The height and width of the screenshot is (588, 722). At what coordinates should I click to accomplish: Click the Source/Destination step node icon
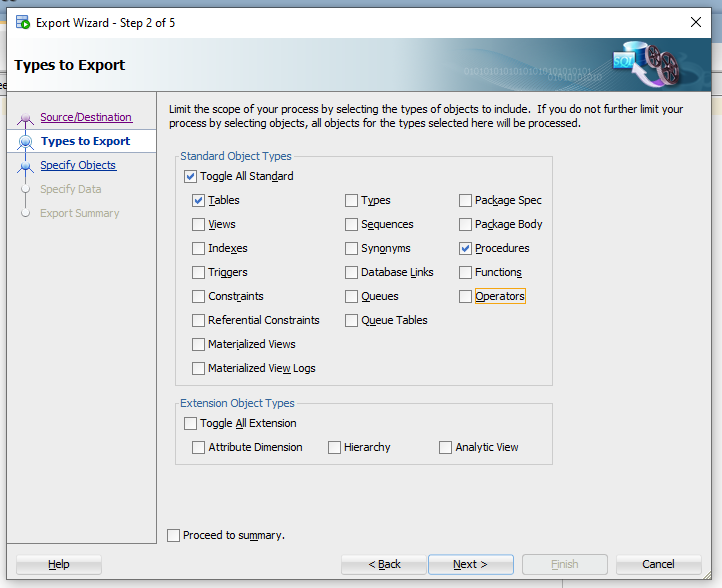coord(26,119)
